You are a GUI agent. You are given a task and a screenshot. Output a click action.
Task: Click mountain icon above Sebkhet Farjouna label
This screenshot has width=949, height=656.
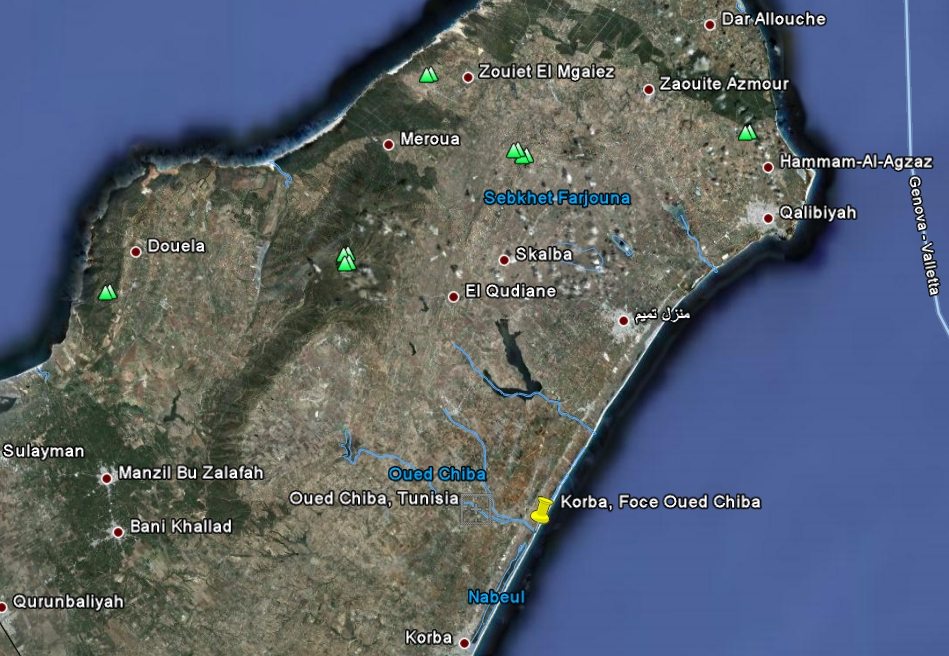[x=518, y=153]
